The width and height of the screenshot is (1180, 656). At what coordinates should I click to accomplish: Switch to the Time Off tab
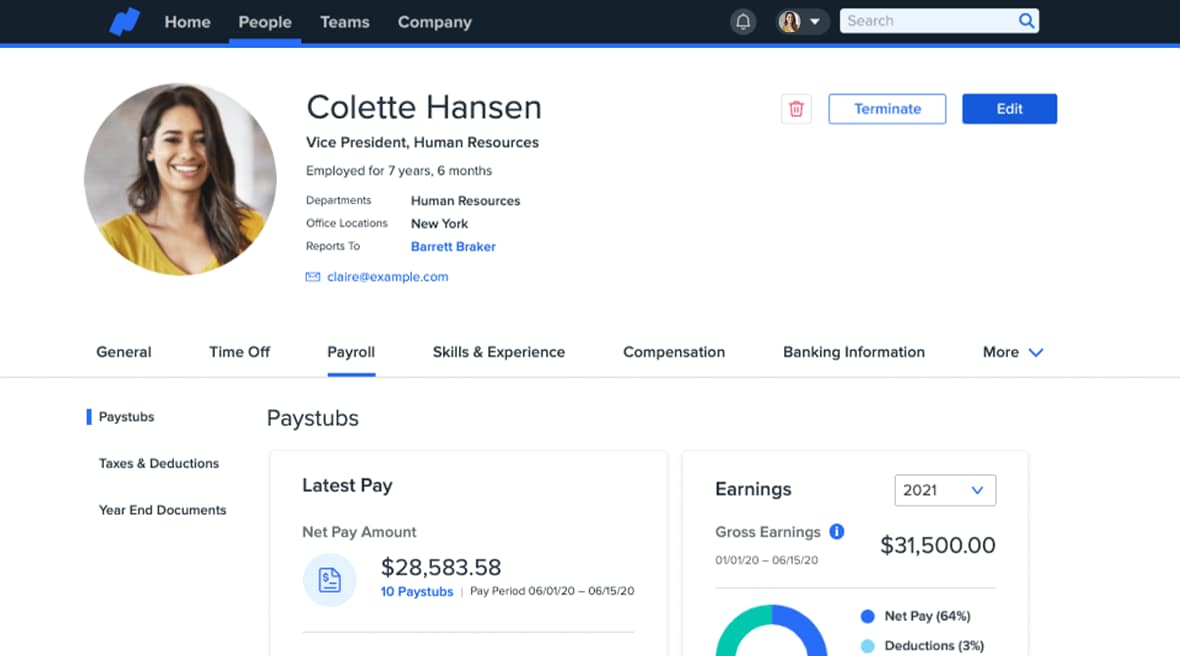point(239,352)
